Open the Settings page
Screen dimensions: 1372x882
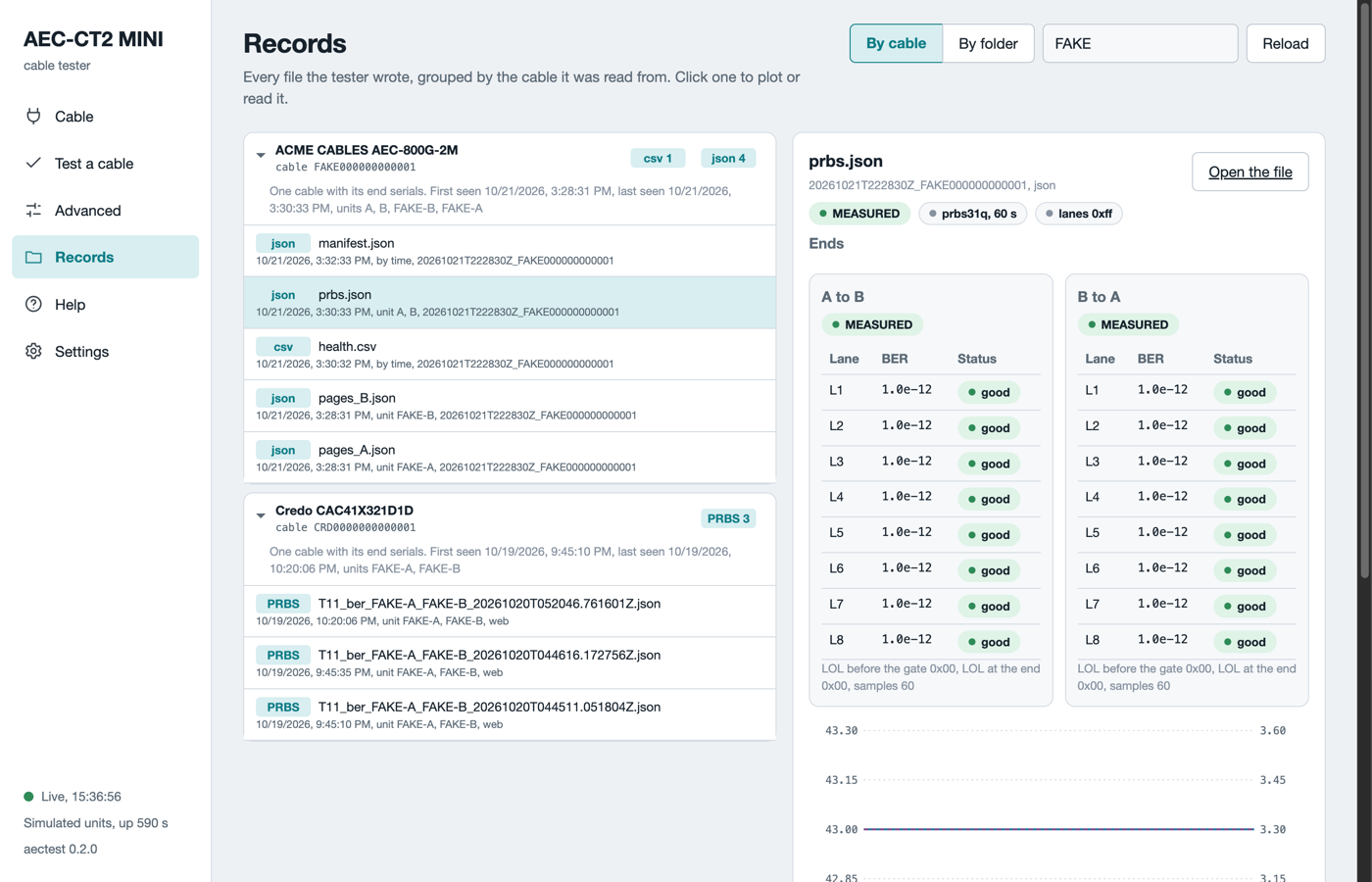105,352
